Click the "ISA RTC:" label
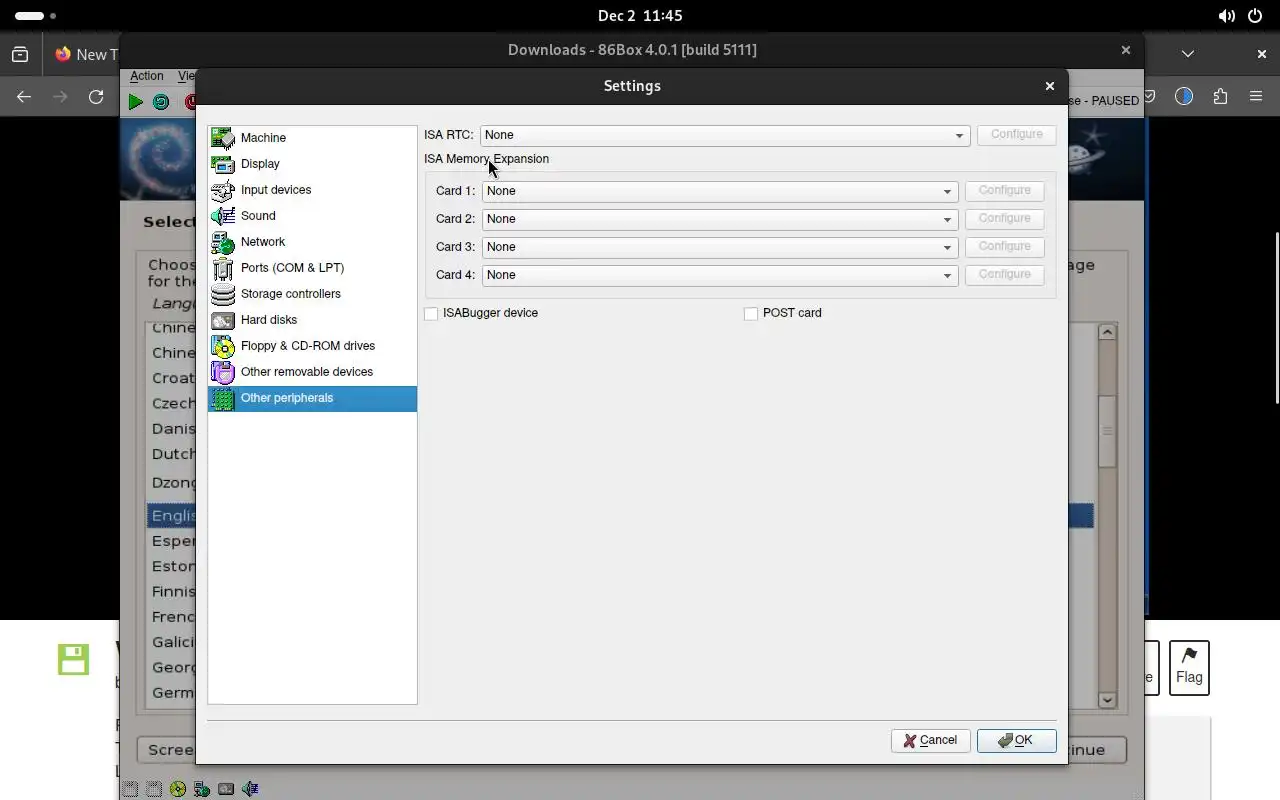The image size is (1280, 800). pos(449,135)
